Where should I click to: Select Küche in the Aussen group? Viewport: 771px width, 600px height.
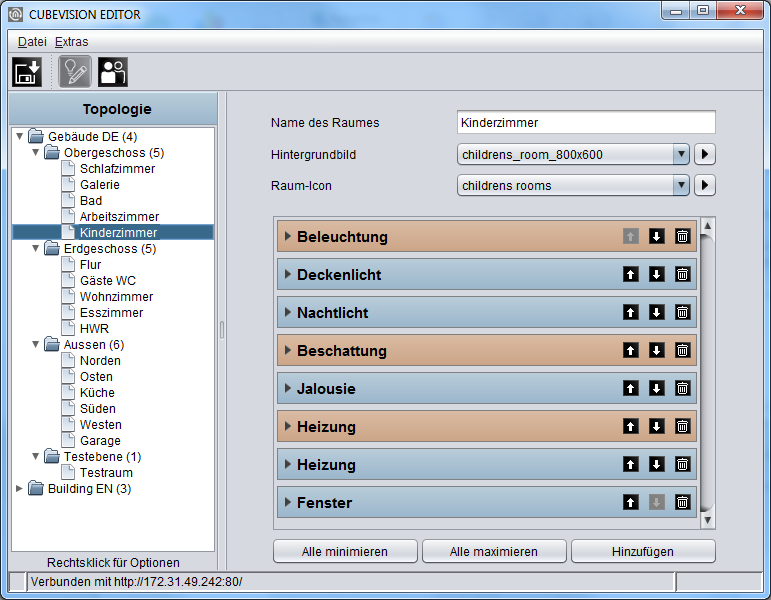[x=97, y=392]
